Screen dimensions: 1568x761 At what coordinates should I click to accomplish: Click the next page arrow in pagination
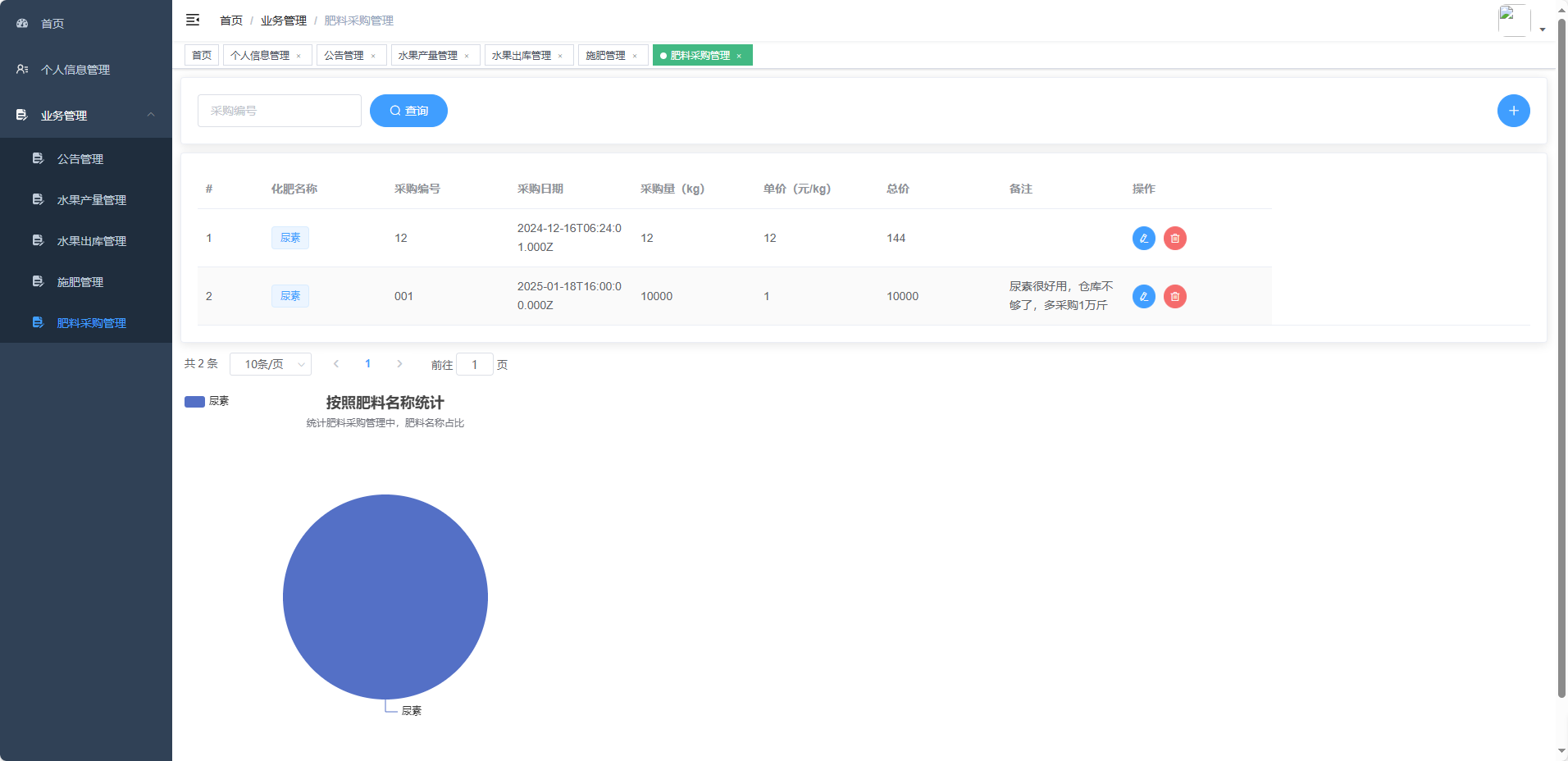point(399,364)
